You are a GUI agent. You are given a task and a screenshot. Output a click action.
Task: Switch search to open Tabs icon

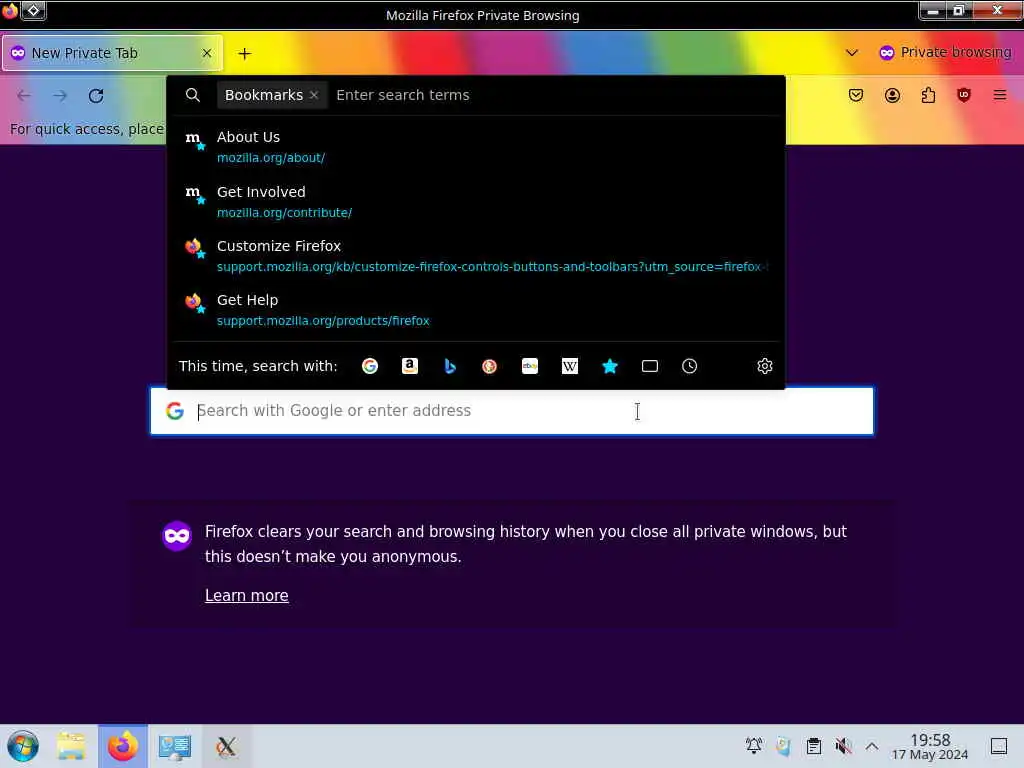click(650, 366)
